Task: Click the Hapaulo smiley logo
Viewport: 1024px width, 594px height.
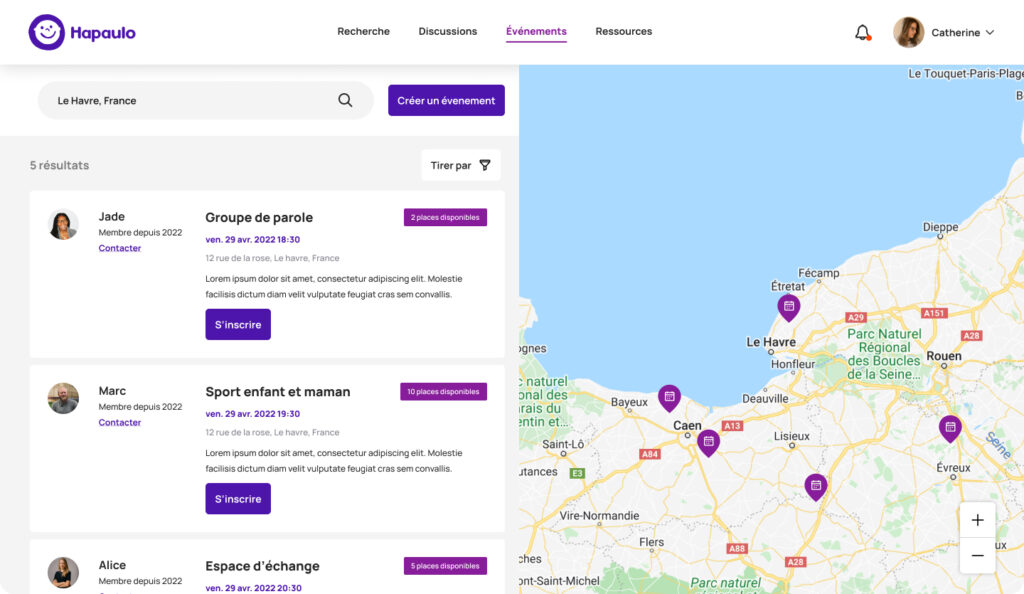Action: coord(46,32)
